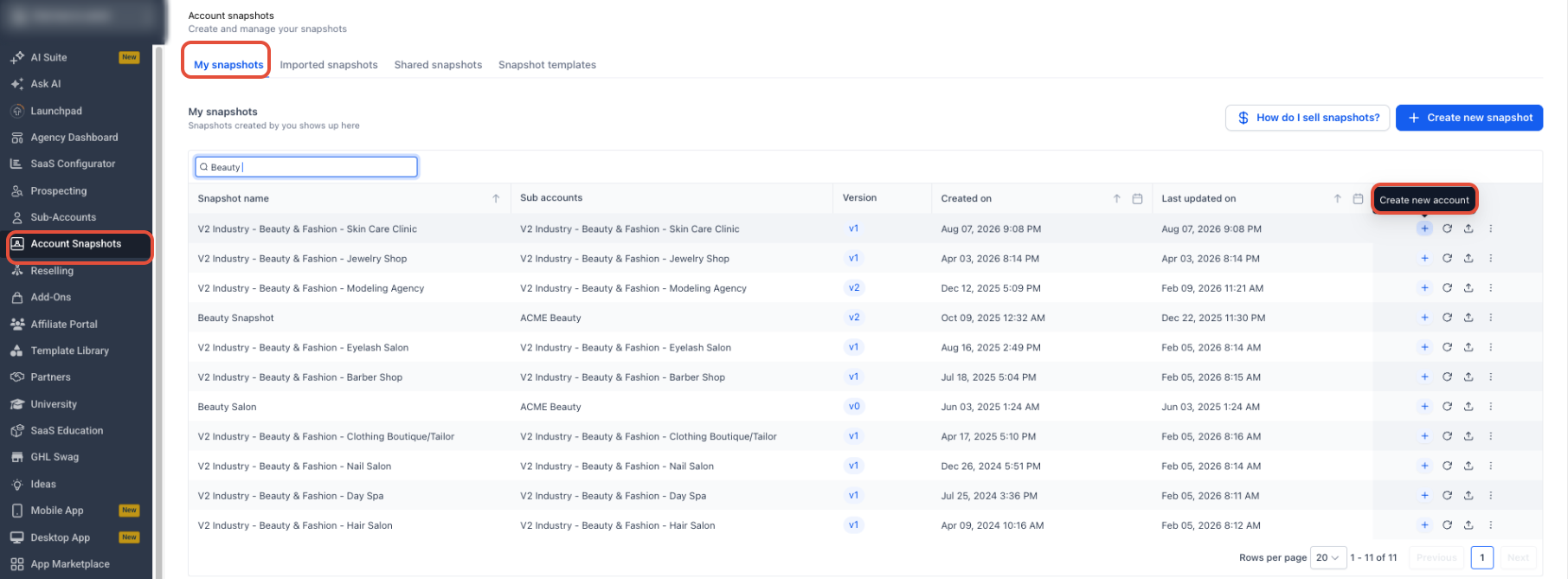Click plus icon in Modeling Agency row
This screenshot has height=579, width=1568.
[x=1424, y=288]
